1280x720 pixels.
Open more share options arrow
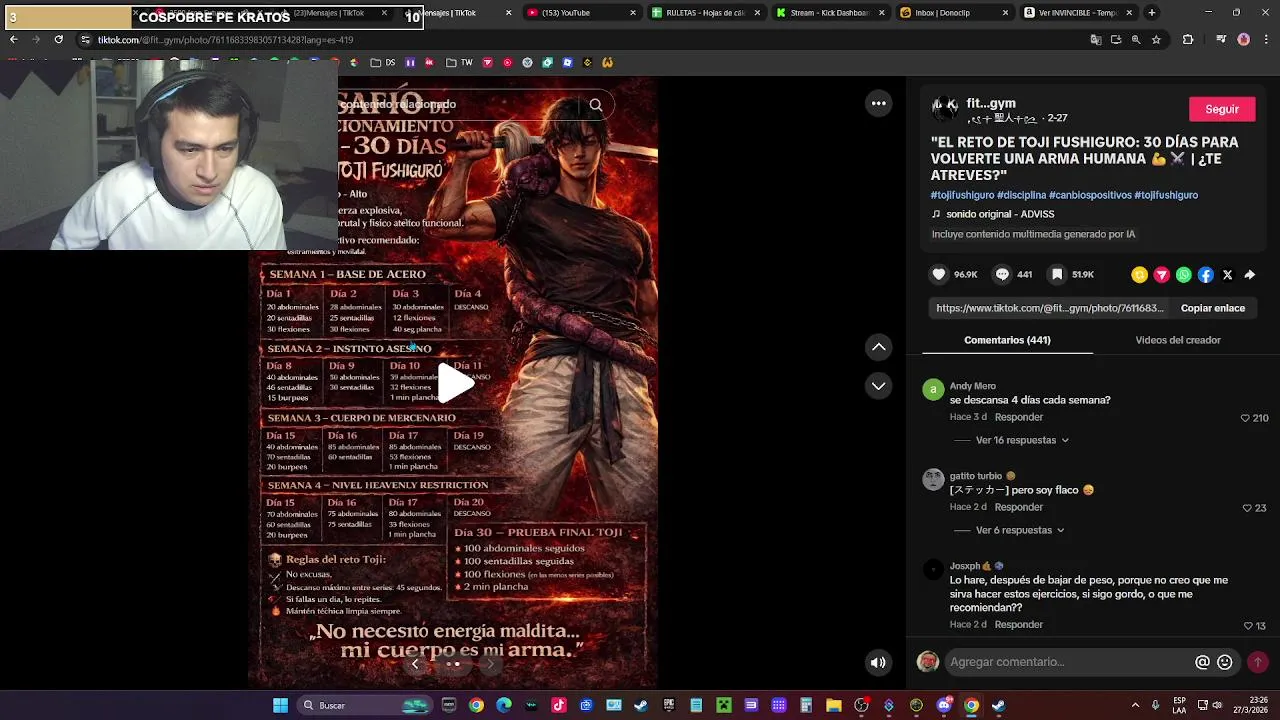point(1250,275)
